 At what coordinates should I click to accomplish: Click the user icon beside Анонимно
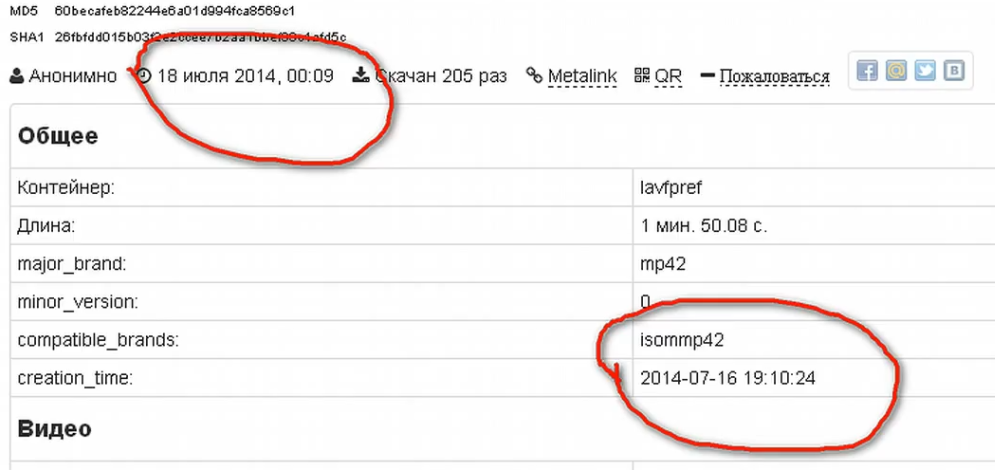pos(17,76)
